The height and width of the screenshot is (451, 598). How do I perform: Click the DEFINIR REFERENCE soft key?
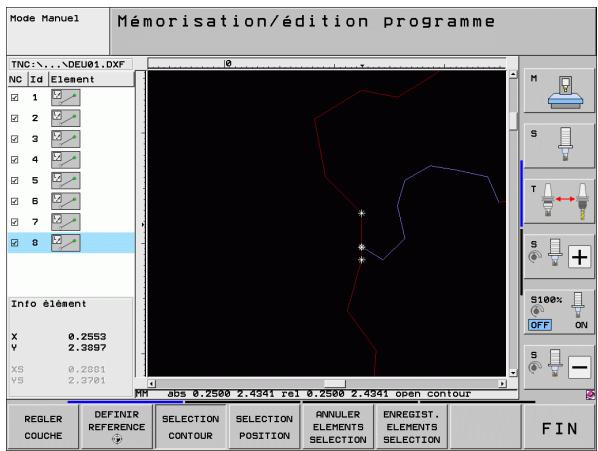click(x=117, y=427)
